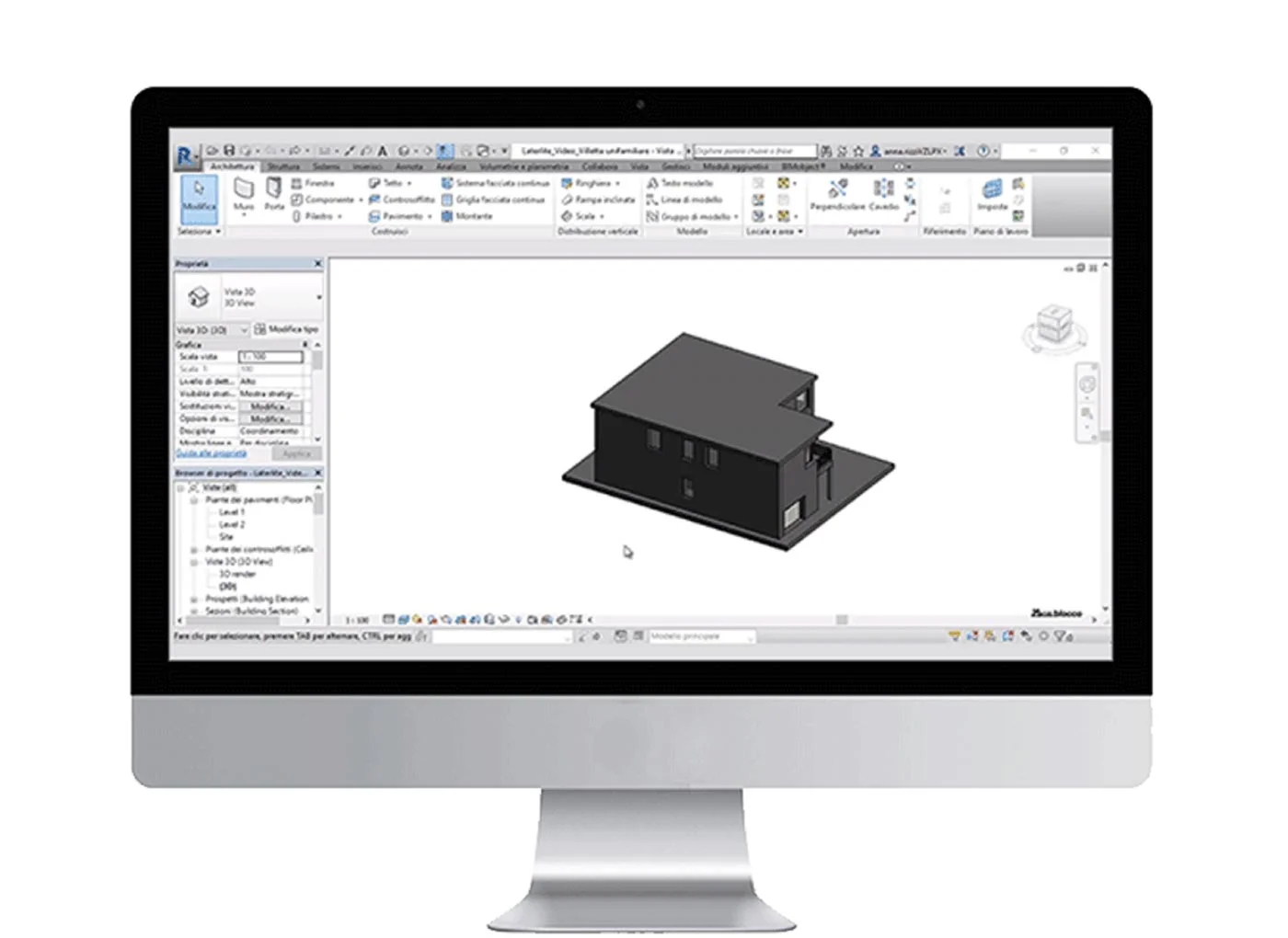Open the Vista 3D (3D) type selector dropdown
This screenshot has width=1288, height=938.
[244, 329]
